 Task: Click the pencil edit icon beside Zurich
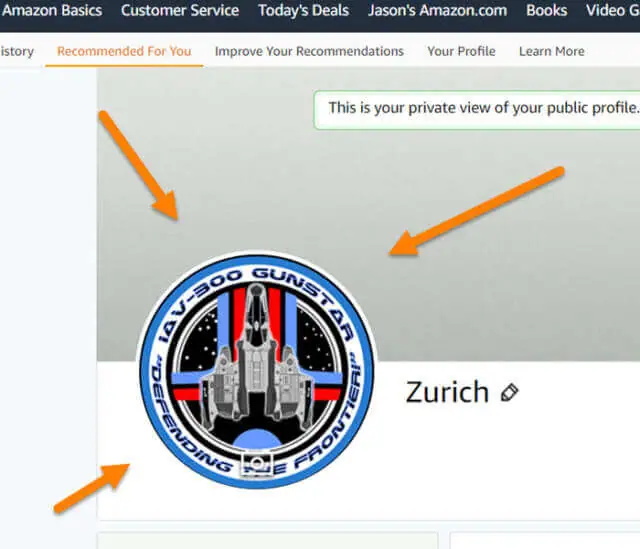[509, 393]
